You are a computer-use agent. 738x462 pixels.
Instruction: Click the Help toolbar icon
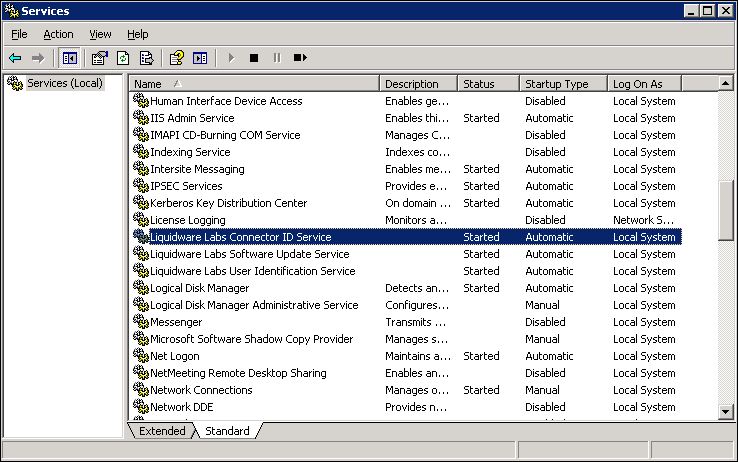coord(177,58)
